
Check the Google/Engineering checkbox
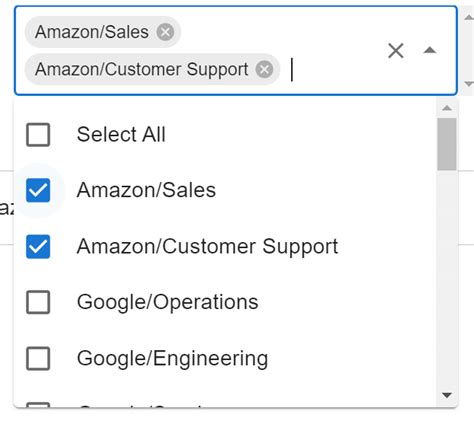tap(38, 359)
